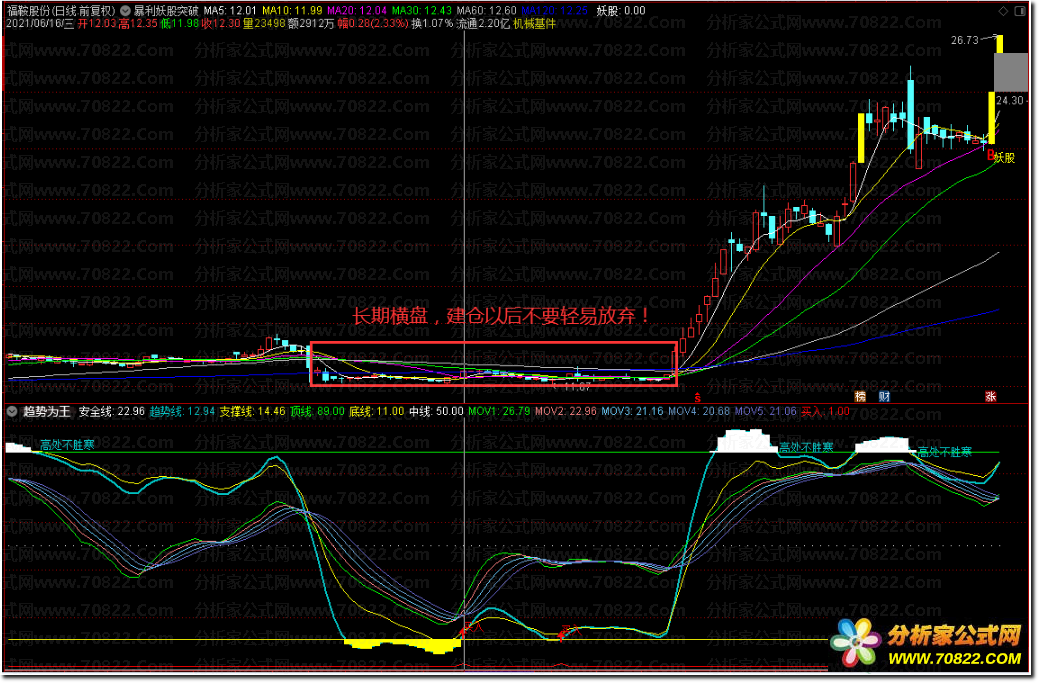Click the cyan 趋势线: 12.94 value
Screen dimensions: 1040x683
point(182,412)
